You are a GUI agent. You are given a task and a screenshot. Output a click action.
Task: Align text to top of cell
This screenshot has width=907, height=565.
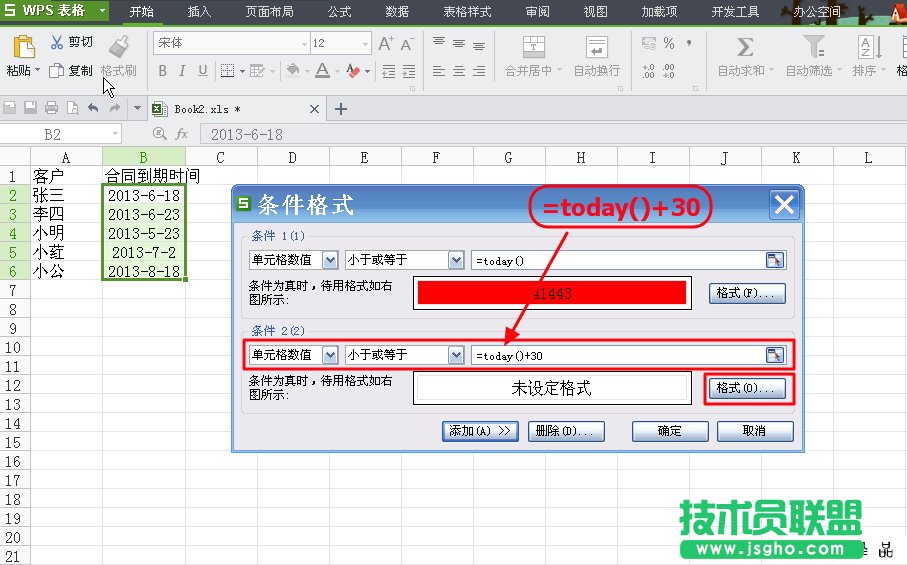click(439, 42)
